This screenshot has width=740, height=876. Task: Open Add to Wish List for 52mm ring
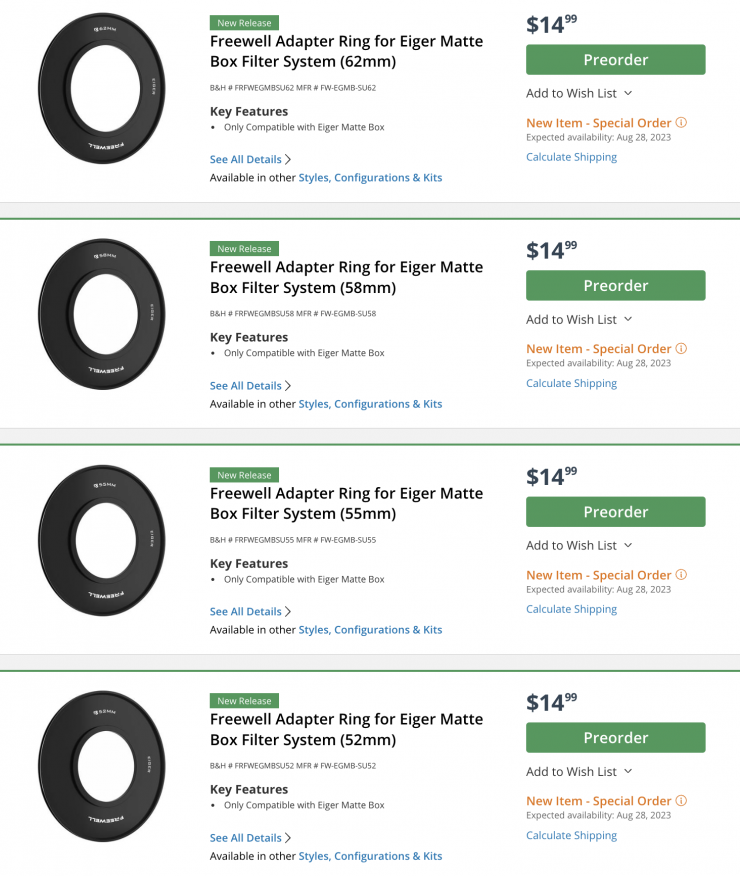tap(579, 771)
